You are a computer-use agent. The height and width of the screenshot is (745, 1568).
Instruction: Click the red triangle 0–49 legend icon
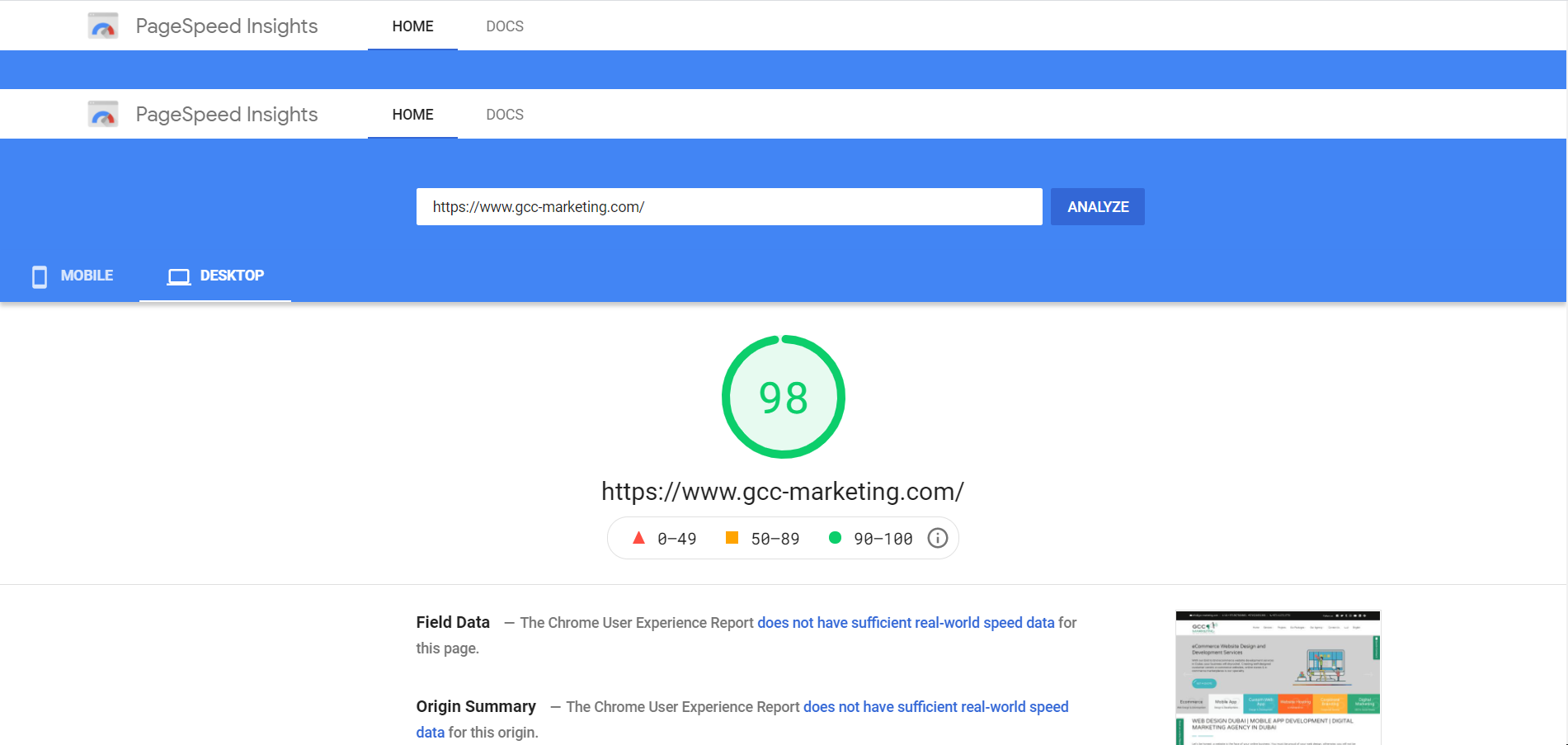click(638, 538)
